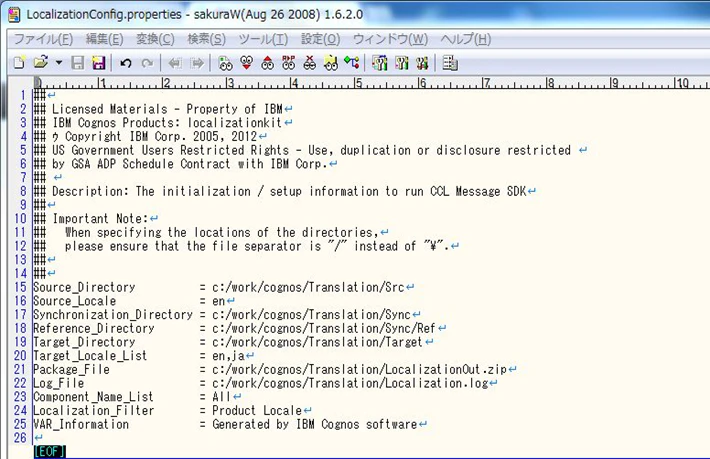The image size is (710, 459).
Task: Click 'Generated by IBM Cognos software' value
Action: [314, 424]
